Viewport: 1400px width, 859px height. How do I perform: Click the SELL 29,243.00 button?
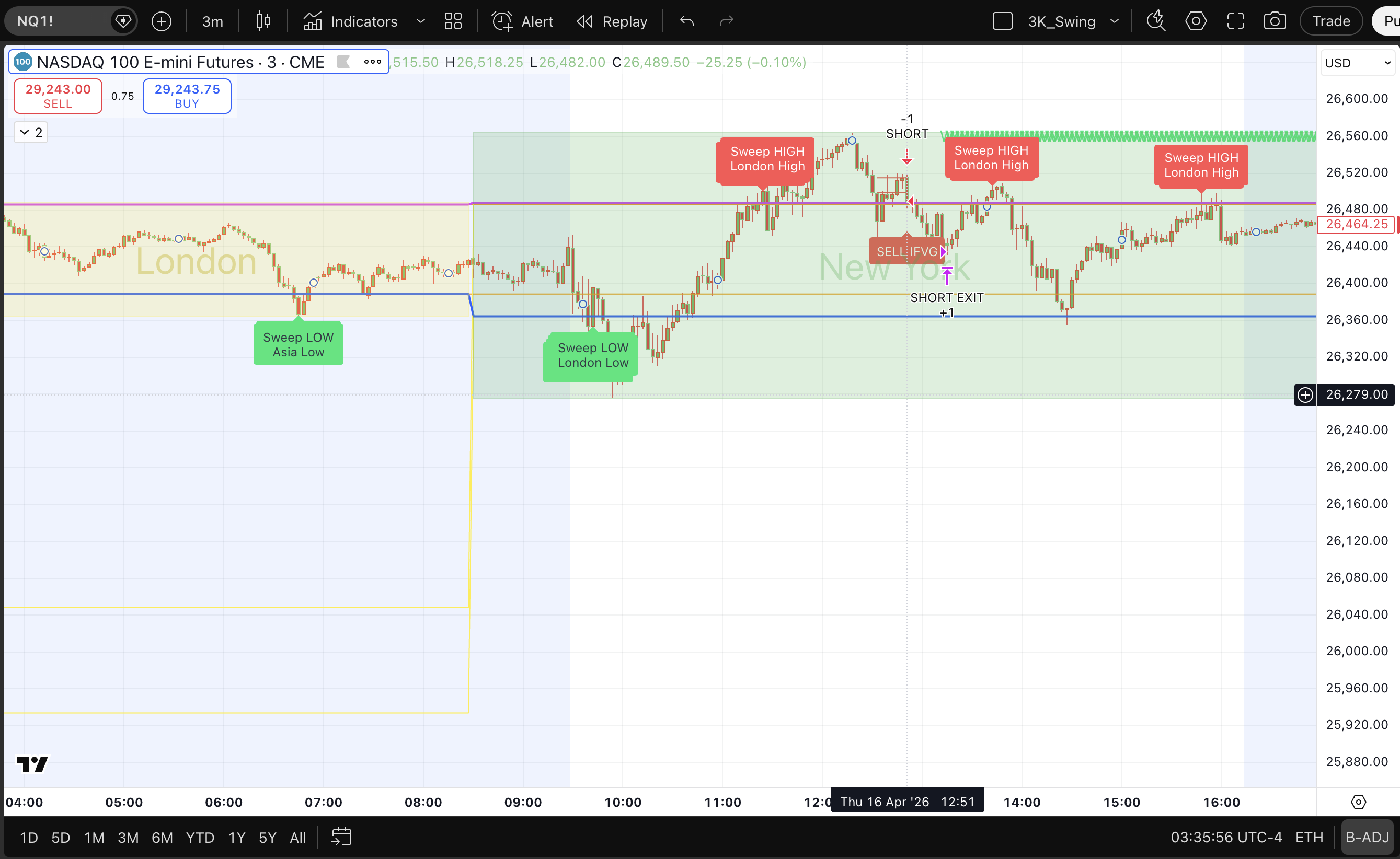tap(58, 96)
